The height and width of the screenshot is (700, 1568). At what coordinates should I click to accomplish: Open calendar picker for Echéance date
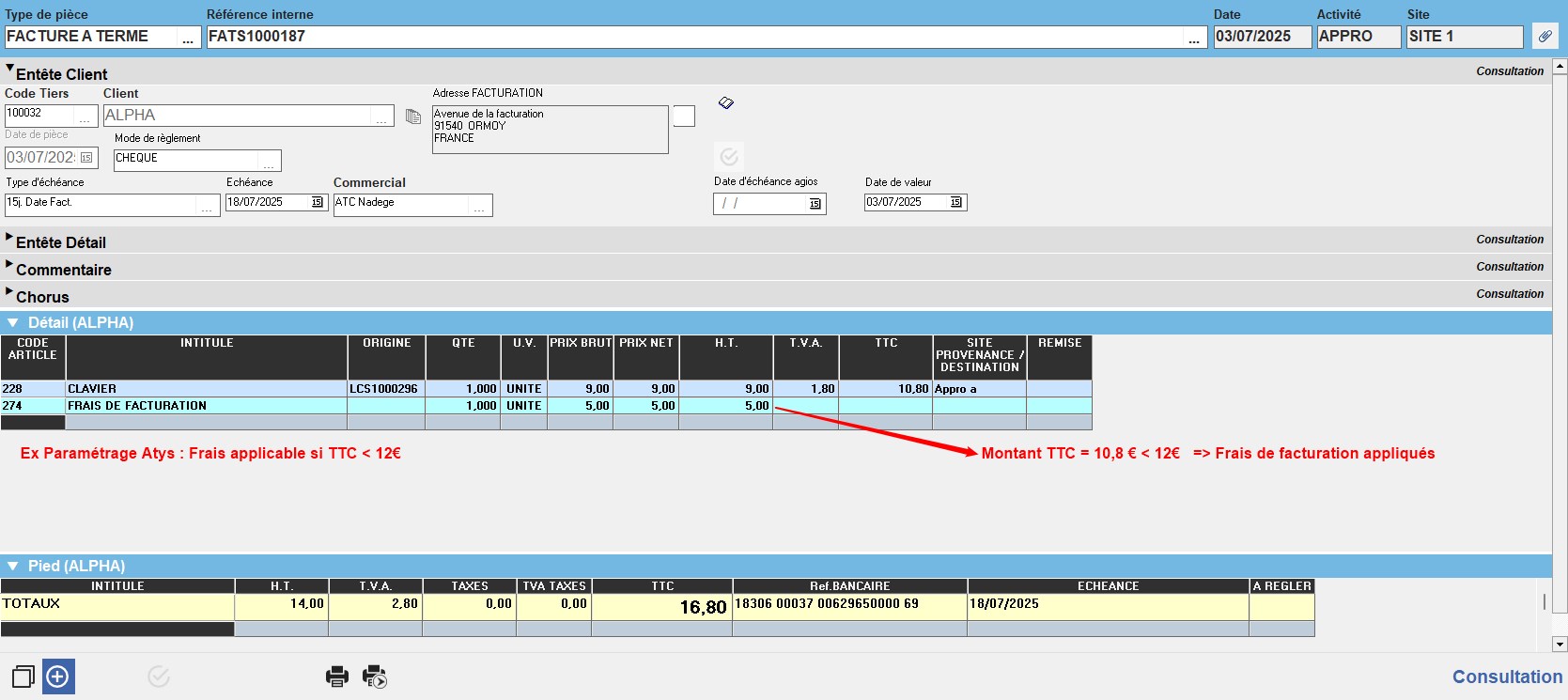(x=317, y=202)
